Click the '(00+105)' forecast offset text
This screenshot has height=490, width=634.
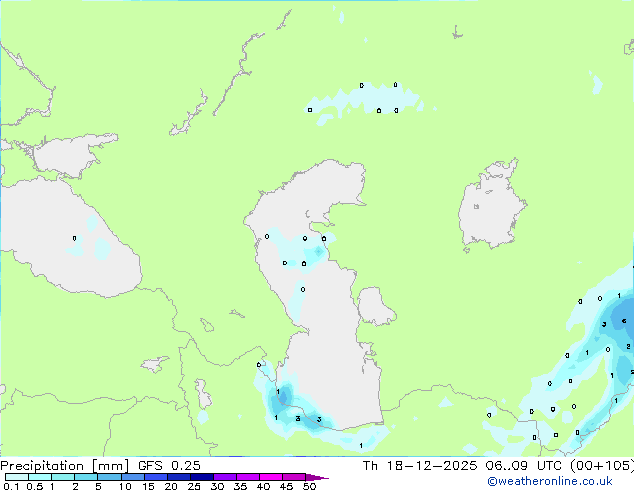tap(602, 466)
